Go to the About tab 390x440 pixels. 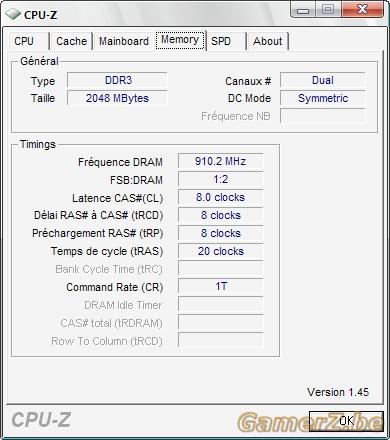(x=268, y=41)
